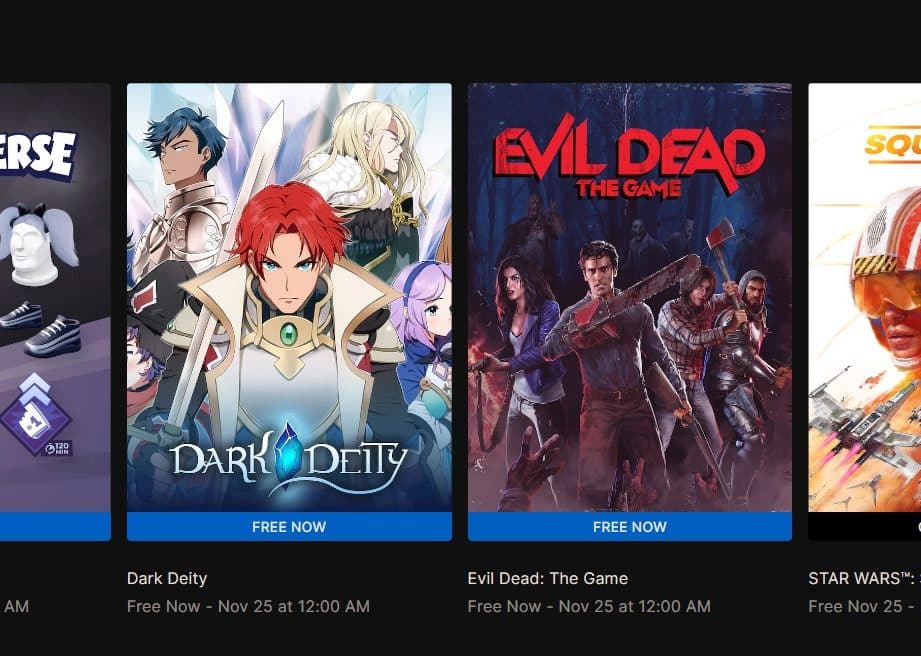921x656 pixels.
Task: Open the Dark Deity title link
Action: 167,578
